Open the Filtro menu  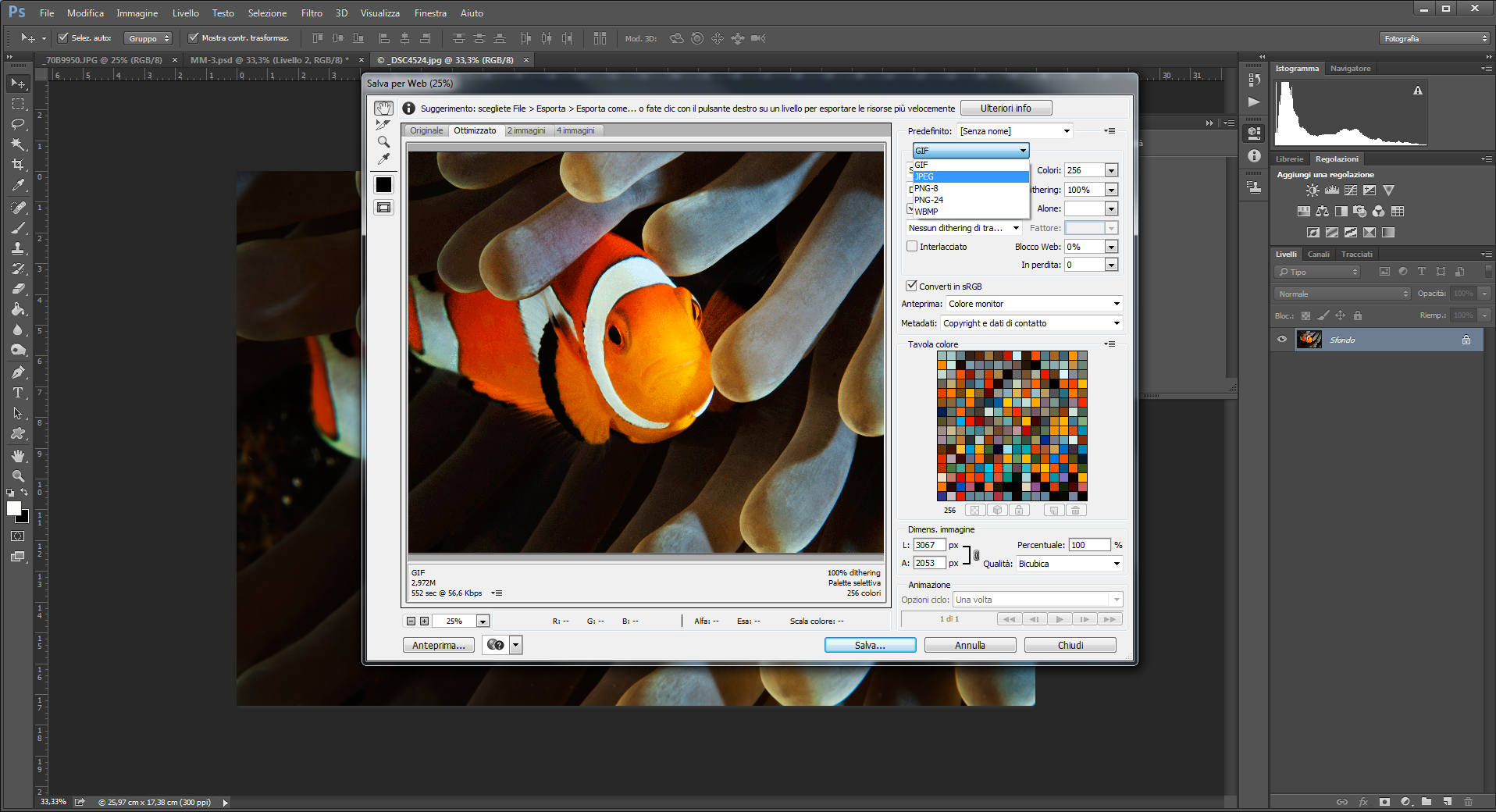[x=312, y=13]
